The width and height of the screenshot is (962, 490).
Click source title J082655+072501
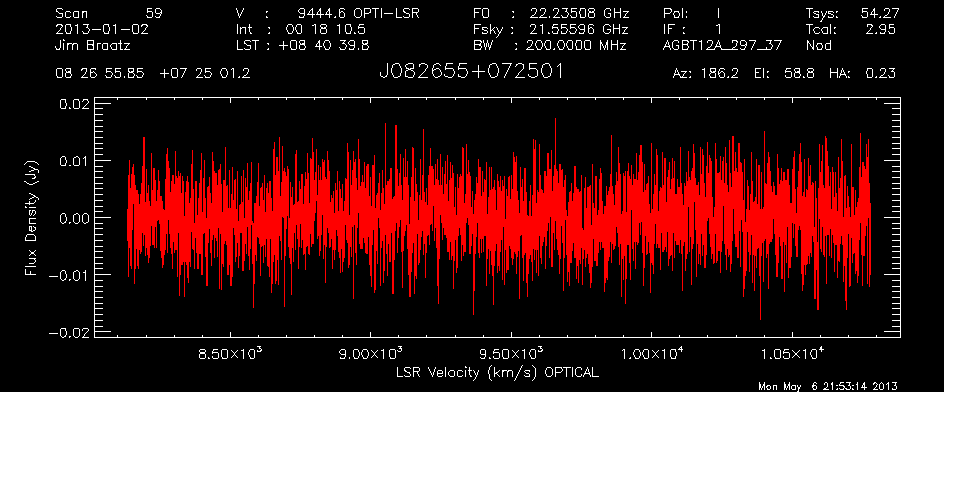tap(472, 72)
